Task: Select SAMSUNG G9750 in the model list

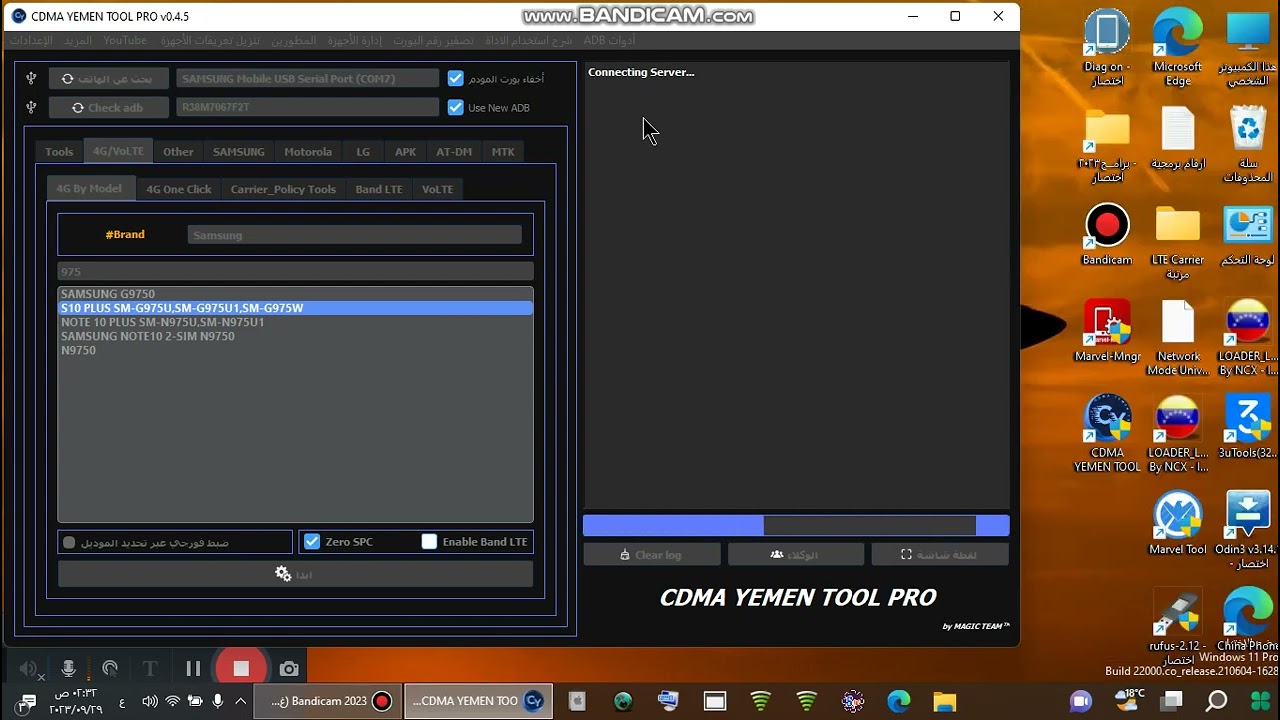Action: 295,294
